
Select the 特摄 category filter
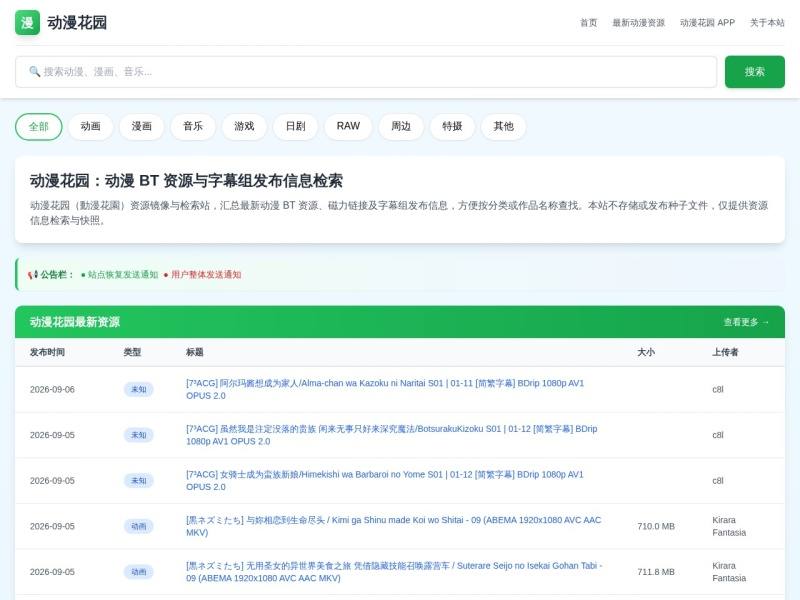[452, 127]
